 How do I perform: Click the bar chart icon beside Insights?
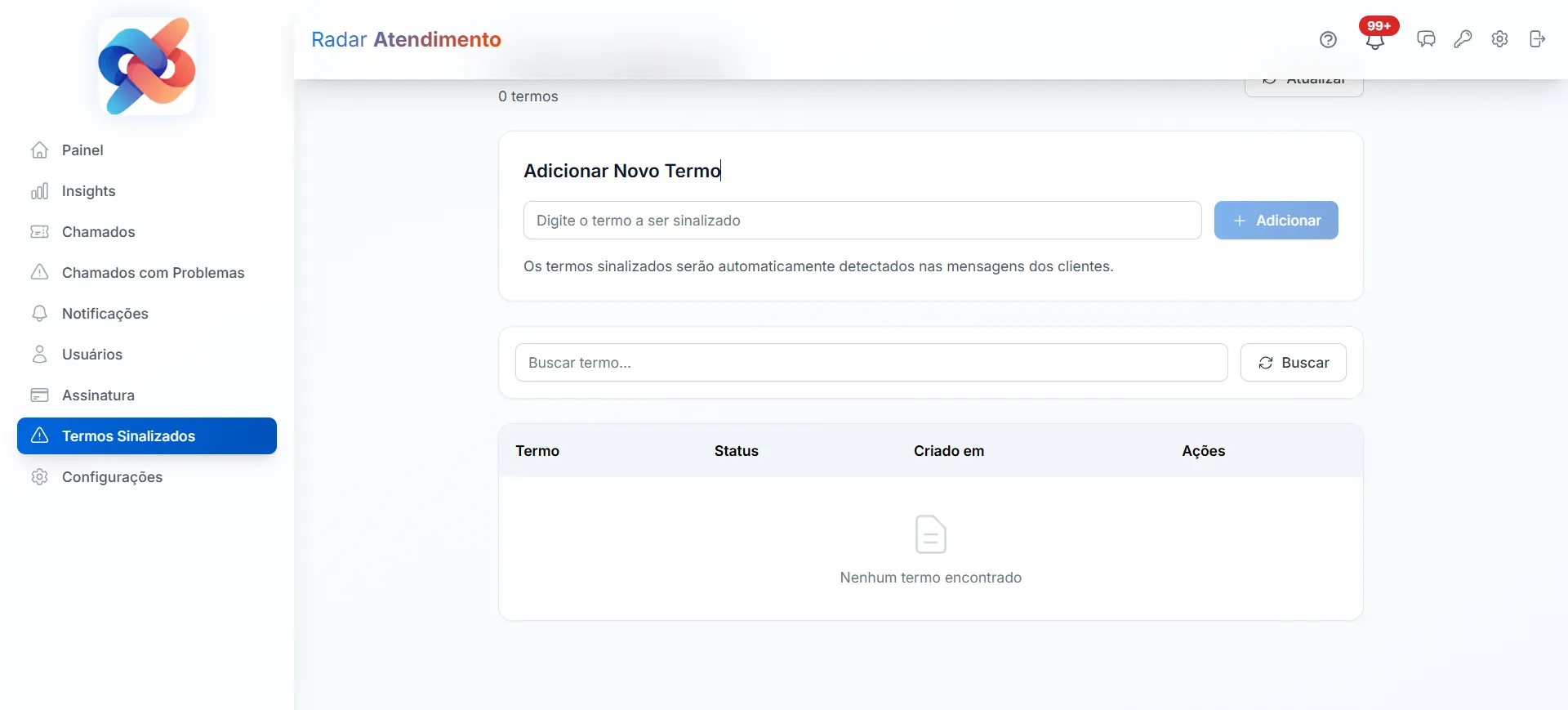tap(39, 191)
